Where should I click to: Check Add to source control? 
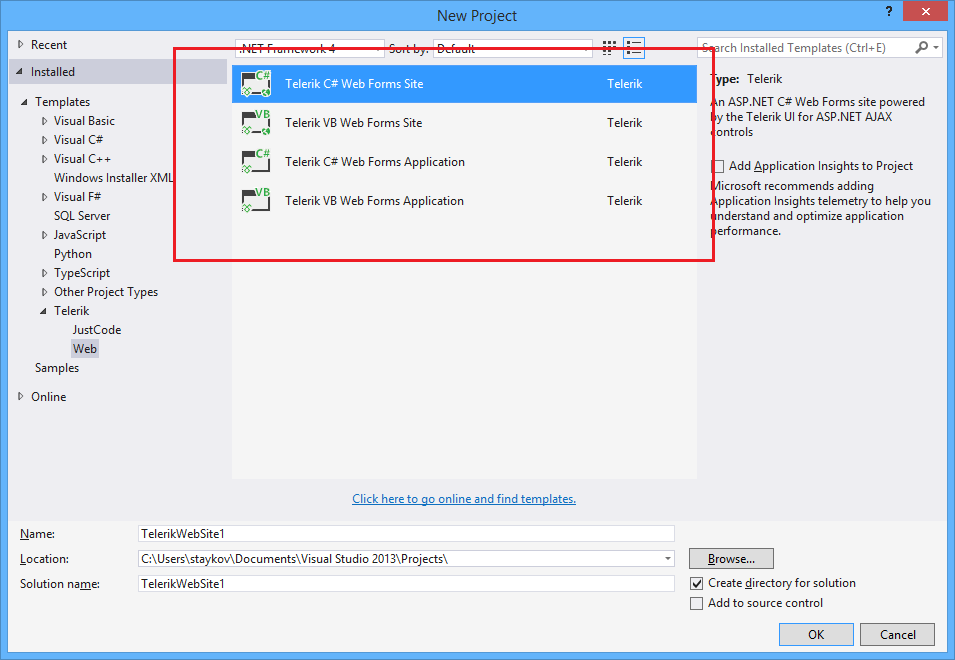click(696, 603)
